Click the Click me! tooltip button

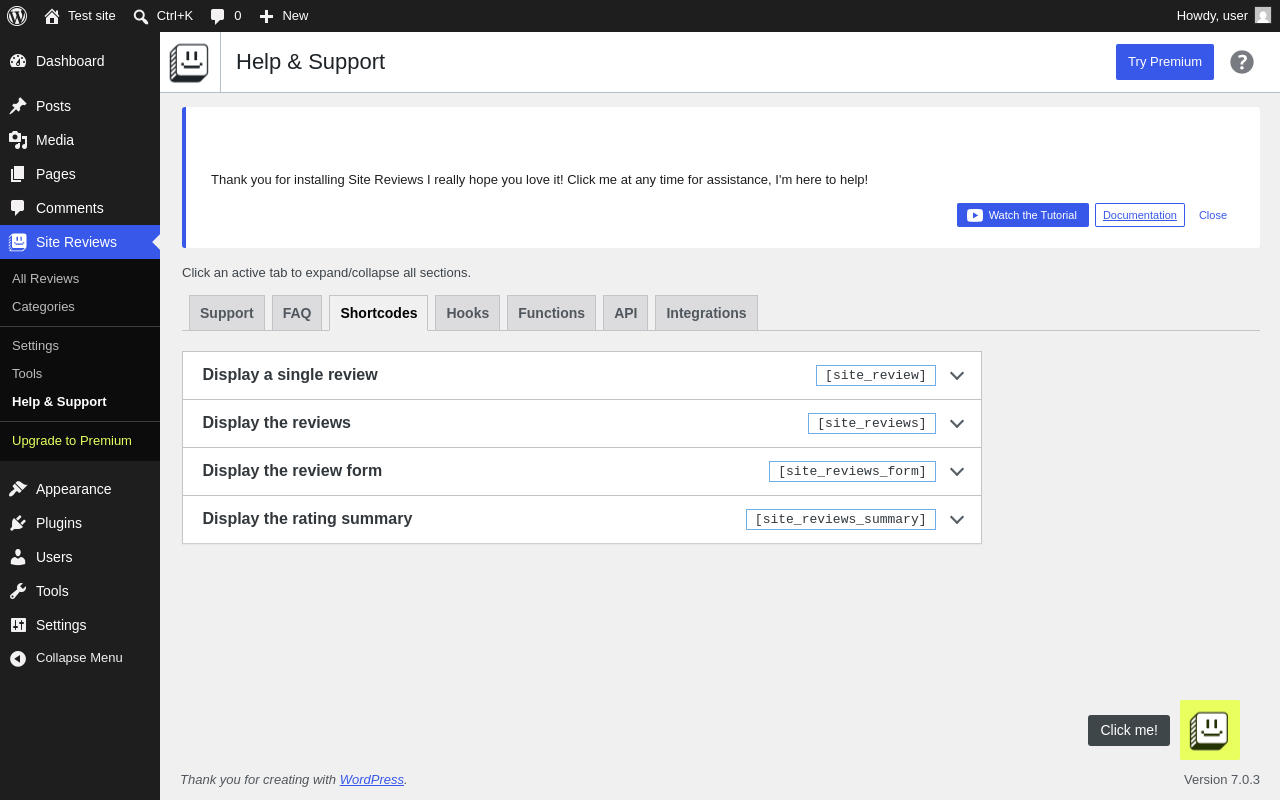[1129, 730]
